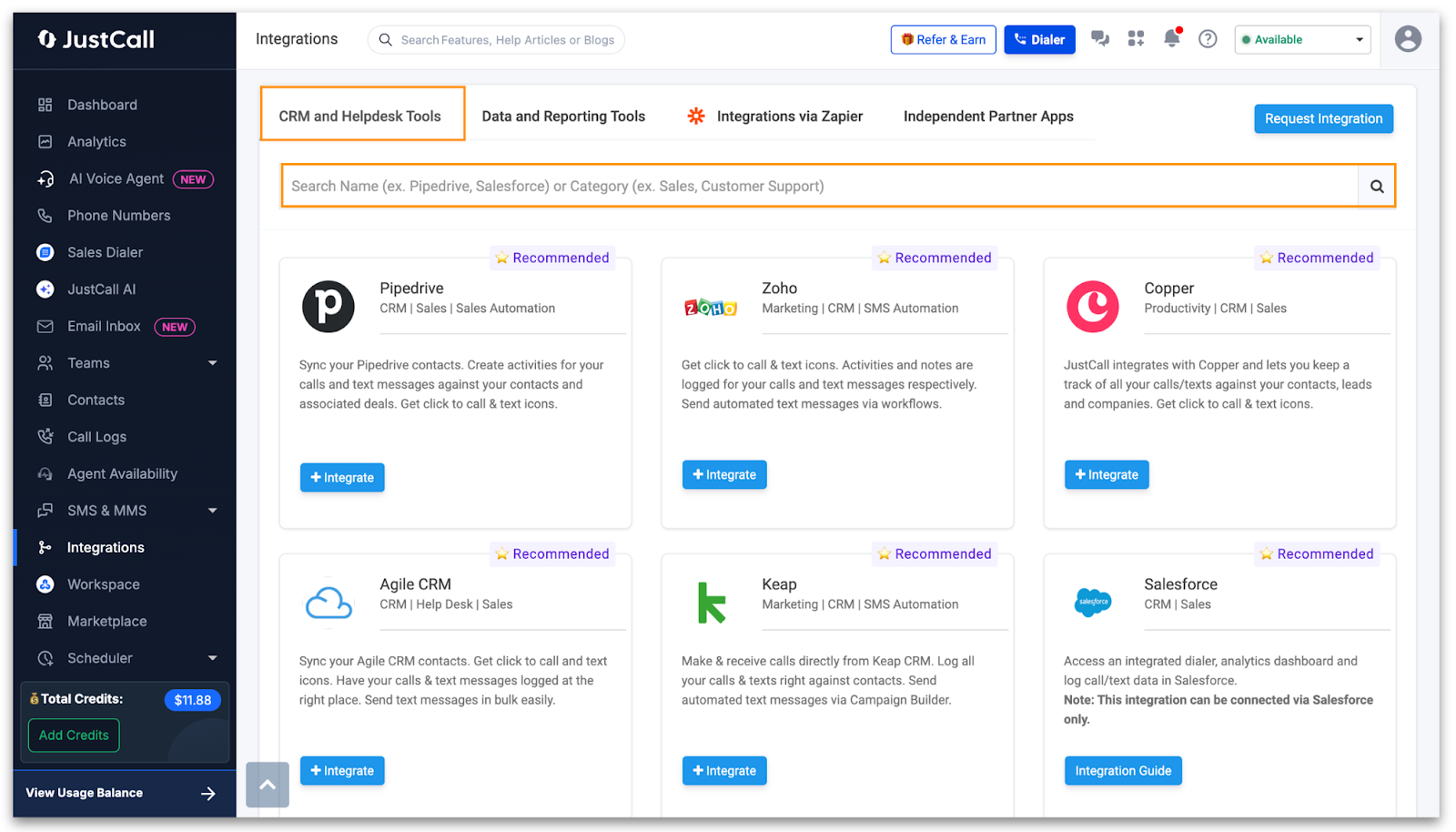The height and width of the screenshot is (832, 1456).
Task: Click the Copper logo
Action: pyautogui.click(x=1092, y=307)
